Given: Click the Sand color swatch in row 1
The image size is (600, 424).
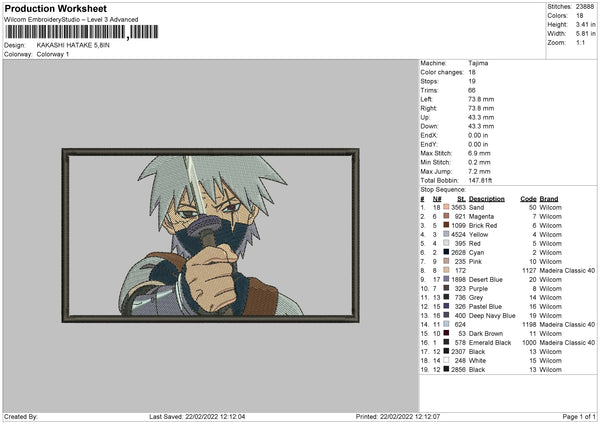Looking at the screenshot, I should coord(446,207).
